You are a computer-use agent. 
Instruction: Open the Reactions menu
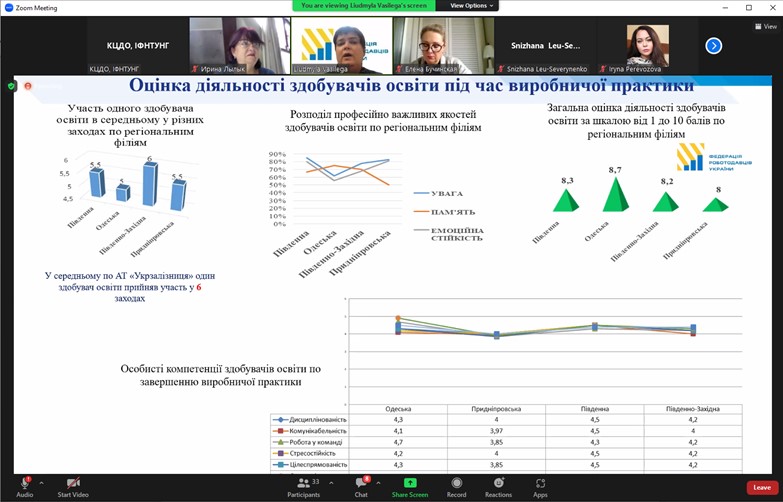[498, 483]
